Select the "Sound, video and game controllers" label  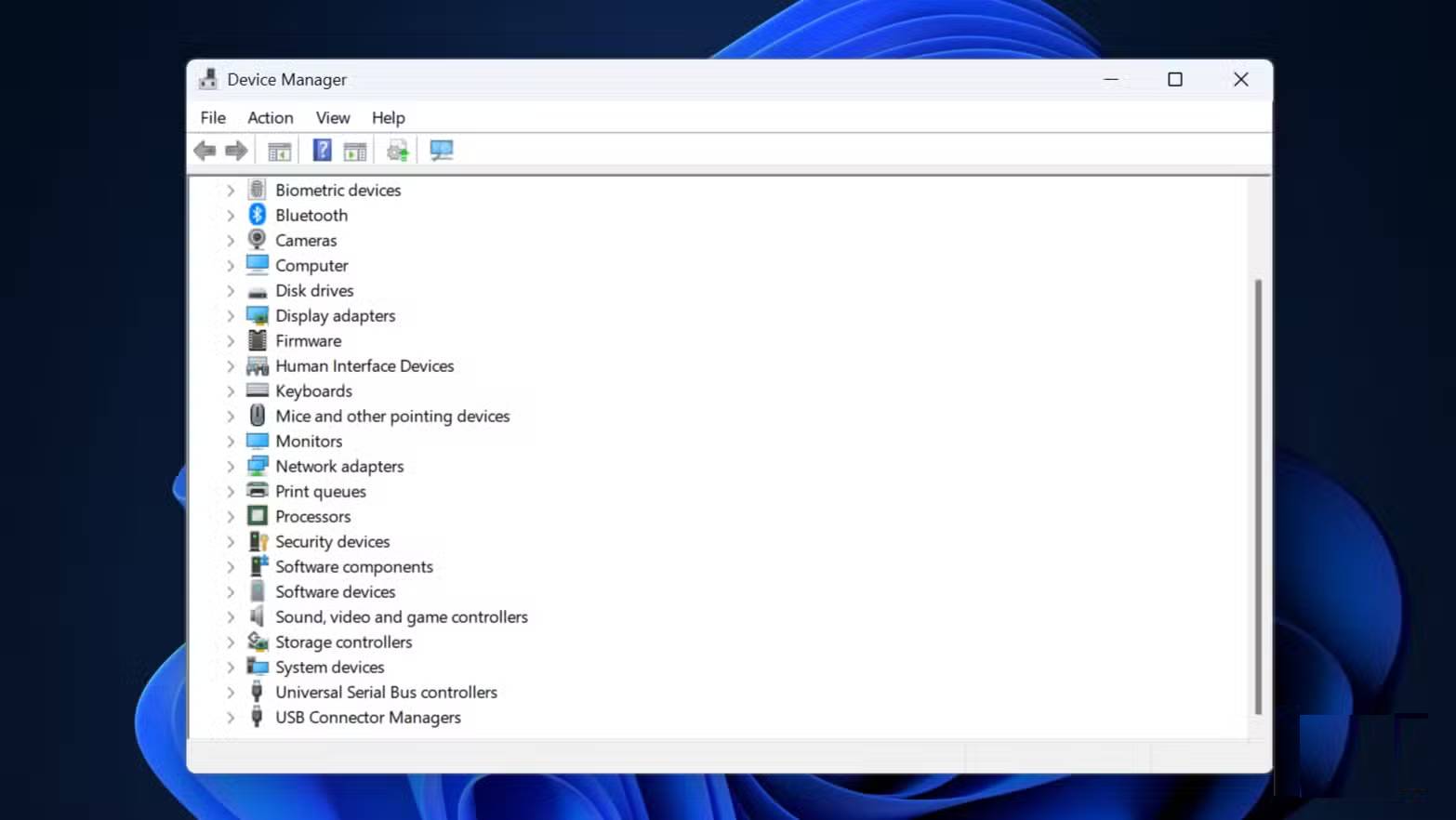pyautogui.click(x=402, y=617)
